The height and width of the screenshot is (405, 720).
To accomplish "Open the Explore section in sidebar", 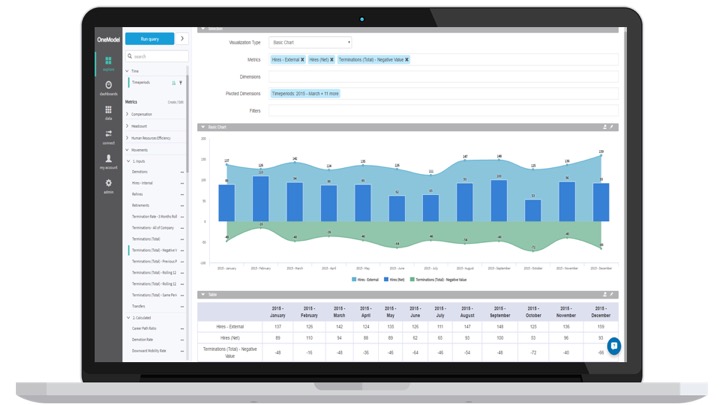I will click(x=108, y=63).
